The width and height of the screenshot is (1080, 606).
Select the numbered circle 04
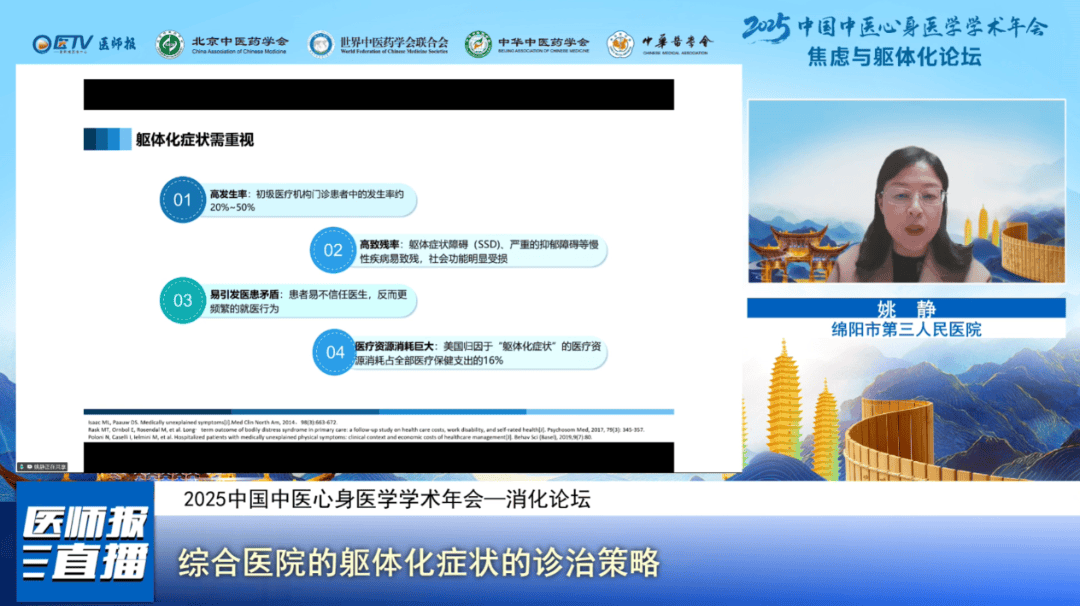pos(335,352)
